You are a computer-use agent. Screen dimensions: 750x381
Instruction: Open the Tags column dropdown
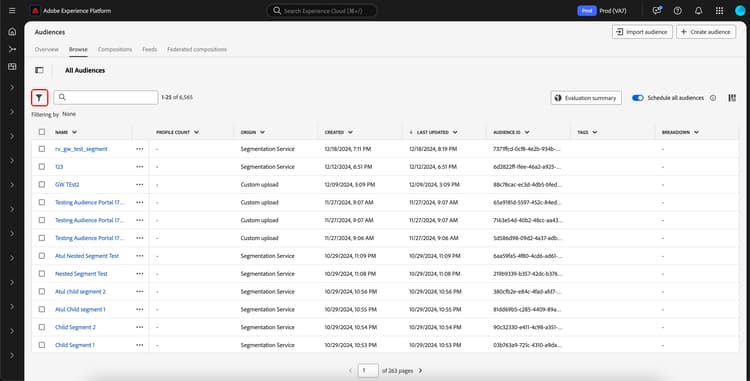pos(595,132)
